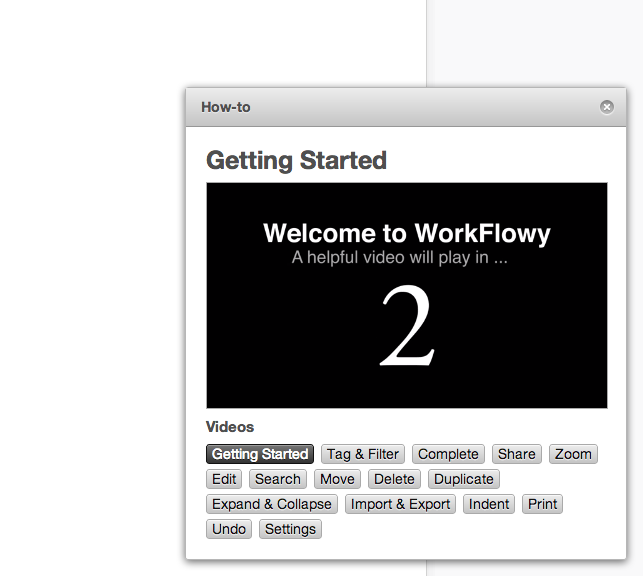Close the How-to dialog
The width and height of the screenshot is (643, 576).
[x=607, y=107]
